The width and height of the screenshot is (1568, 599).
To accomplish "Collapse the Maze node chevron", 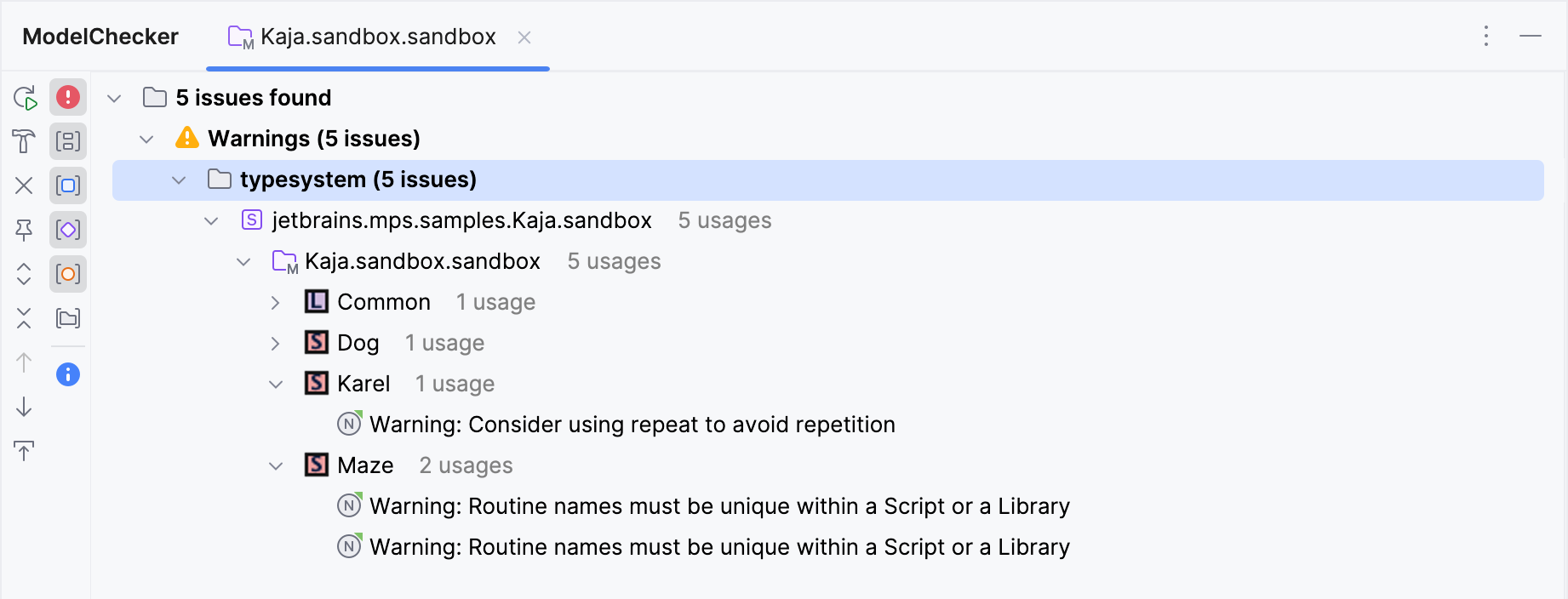I will coord(275,465).
